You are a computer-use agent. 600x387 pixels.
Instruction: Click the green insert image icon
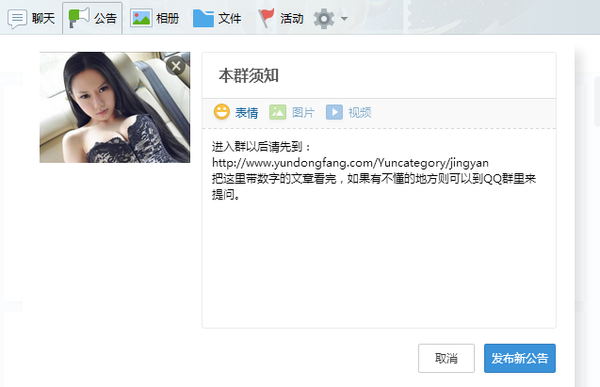coord(277,112)
